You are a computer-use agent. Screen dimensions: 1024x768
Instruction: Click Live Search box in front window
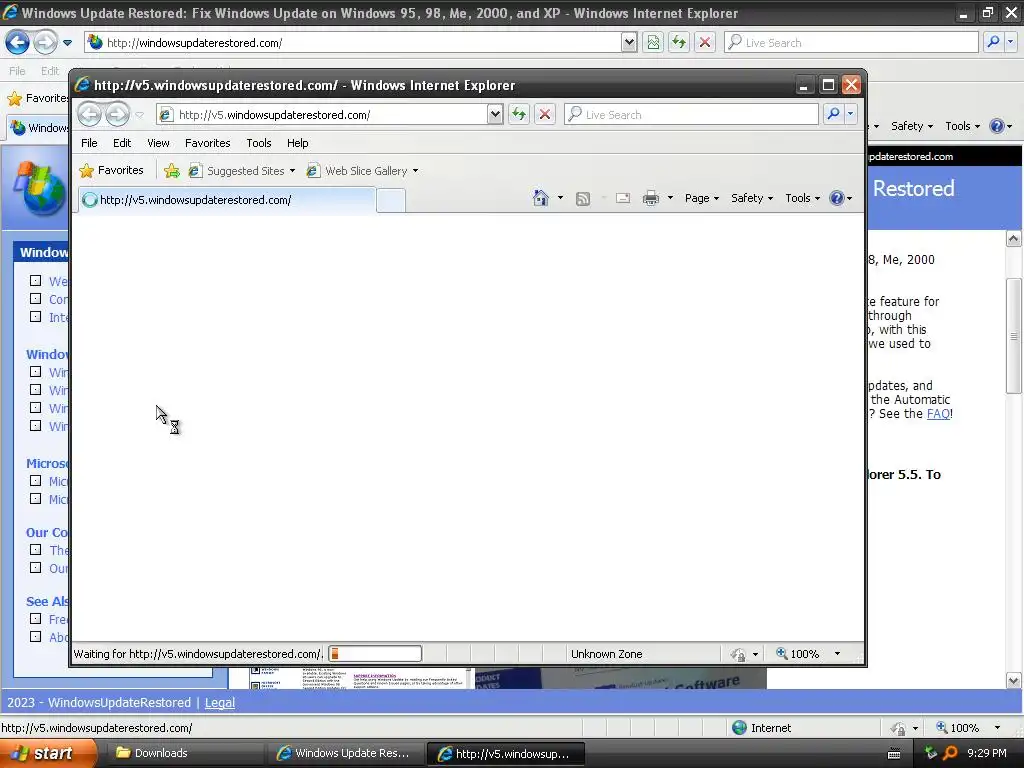pos(691,114)
